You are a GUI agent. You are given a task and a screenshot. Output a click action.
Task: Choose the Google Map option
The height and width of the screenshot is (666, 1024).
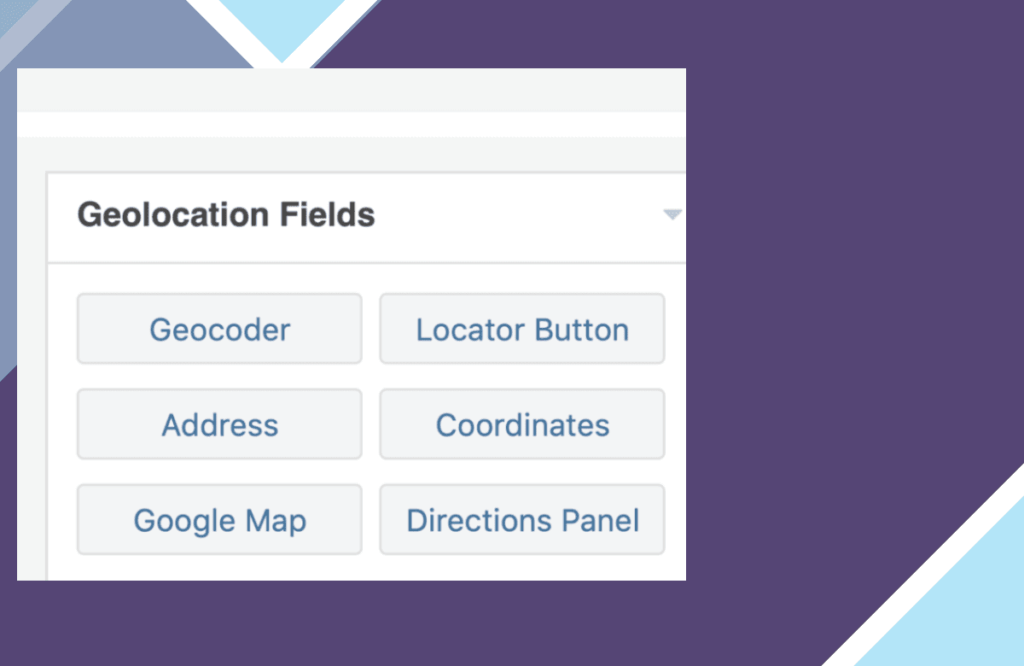219,520
